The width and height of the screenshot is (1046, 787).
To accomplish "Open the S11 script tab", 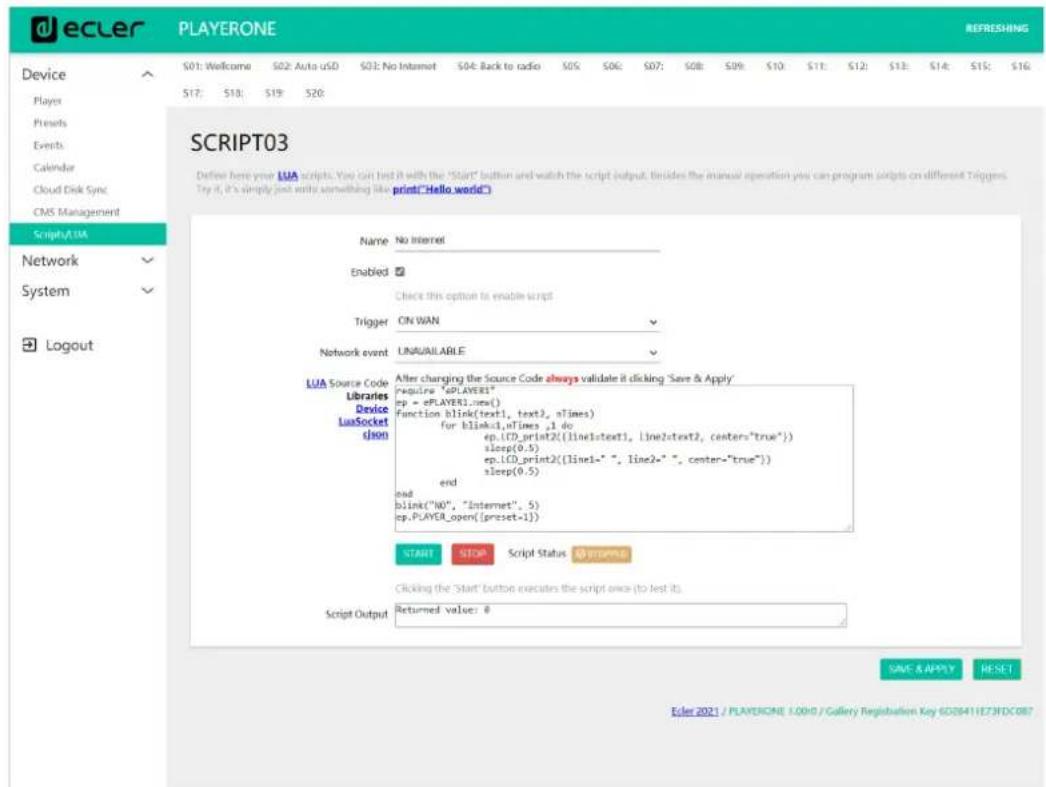I will click(817, 66).
